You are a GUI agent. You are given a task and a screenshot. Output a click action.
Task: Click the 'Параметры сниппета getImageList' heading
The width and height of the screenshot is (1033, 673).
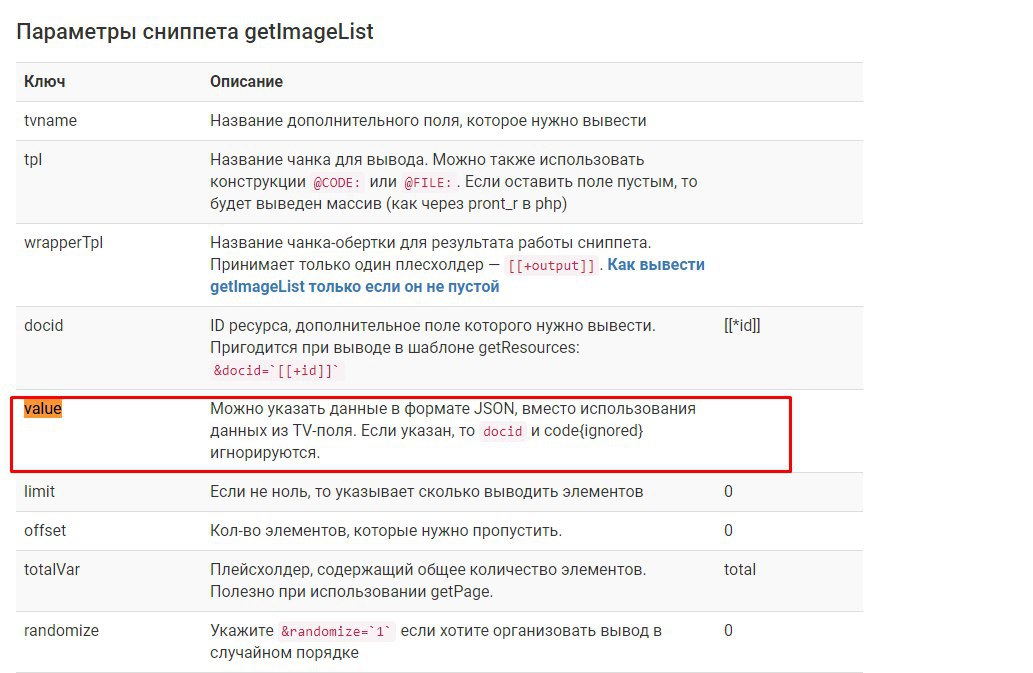[x=195, y=32]
